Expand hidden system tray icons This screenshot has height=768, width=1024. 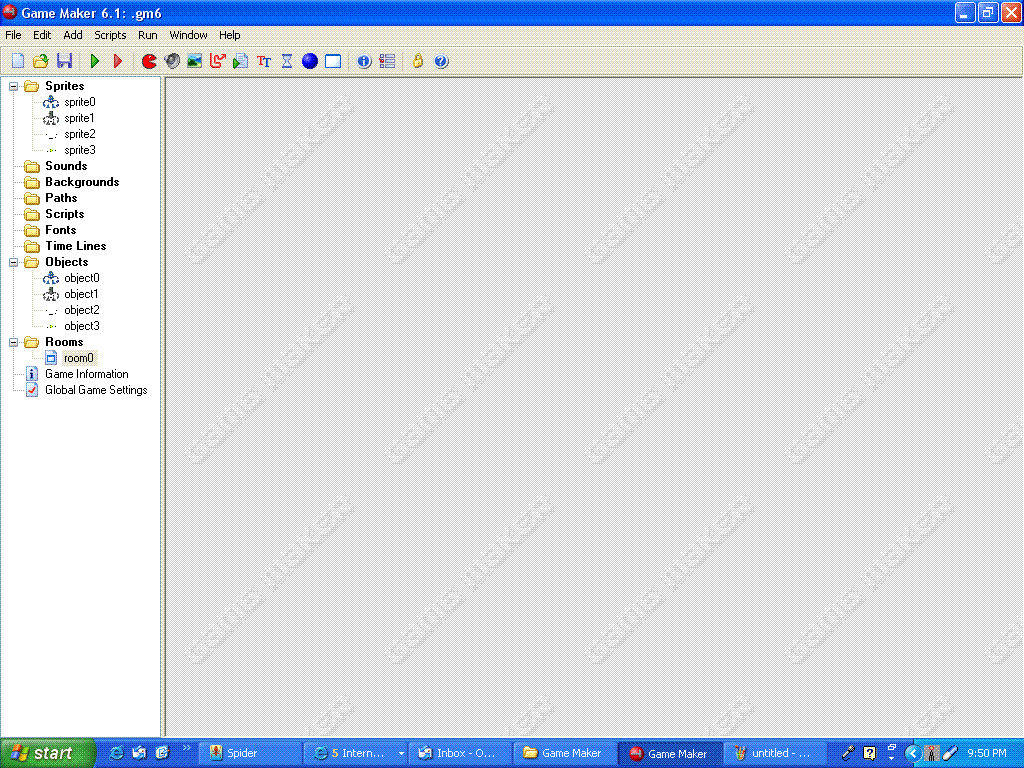[x=912, y=753]
